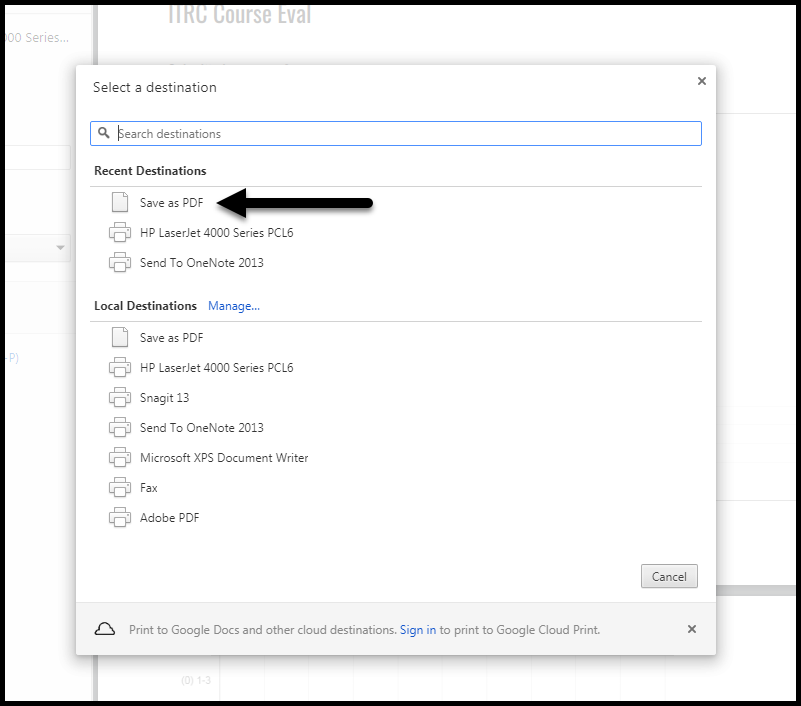
Task: Click the Adobe PDF printer icon
Action: (x=120, y=518)
